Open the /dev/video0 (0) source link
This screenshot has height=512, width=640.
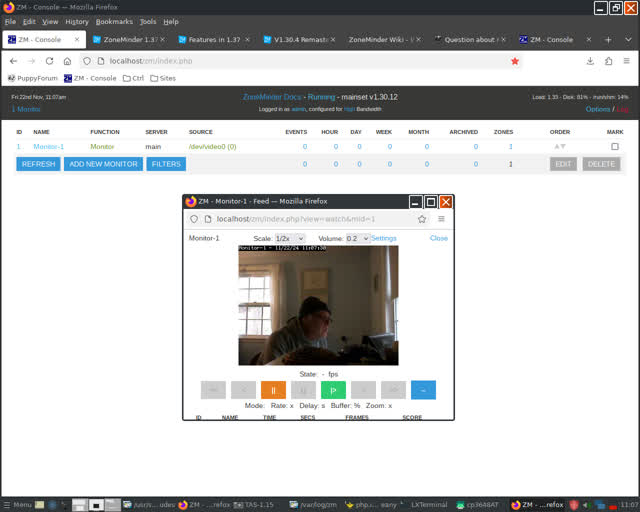(x=212, y=147)
